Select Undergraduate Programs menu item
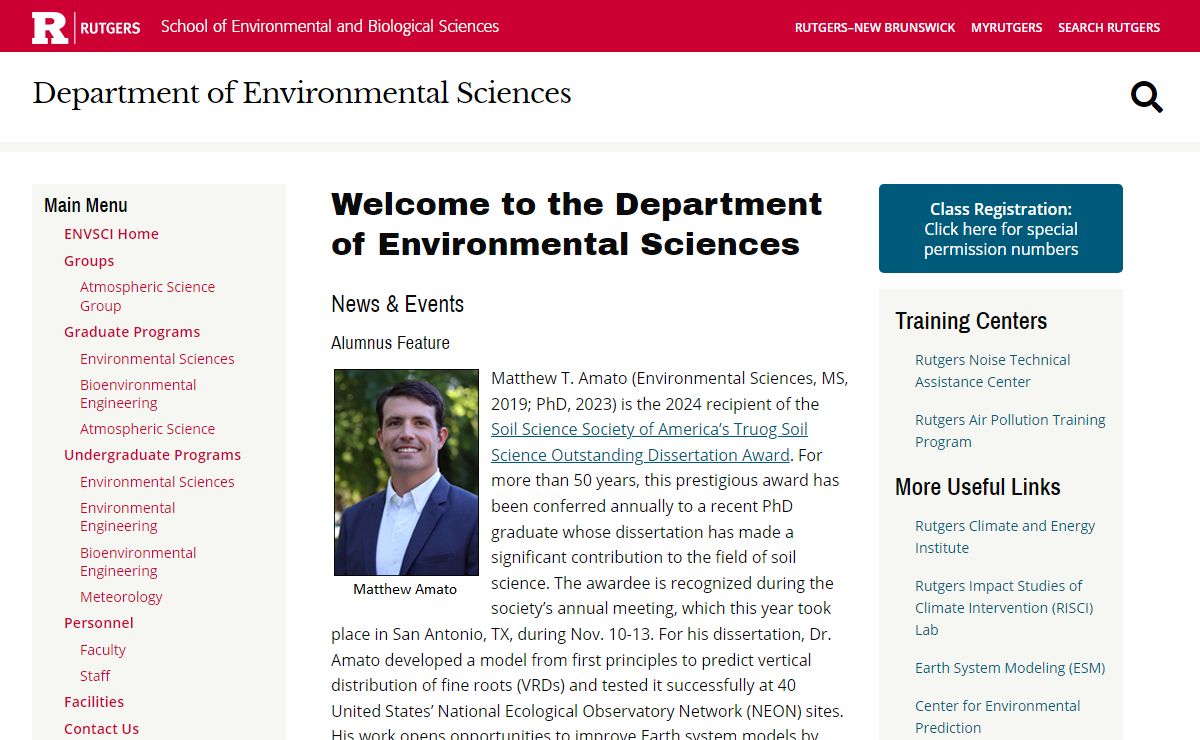This screenshot has height=740, width=1200. (152, 455)
